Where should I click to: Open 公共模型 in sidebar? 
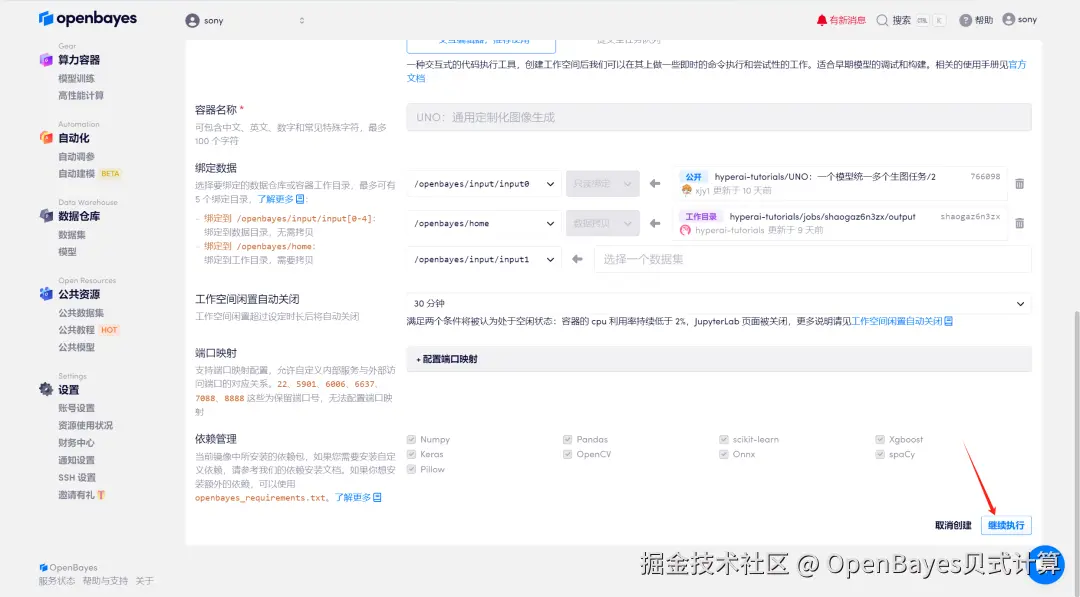point(76,347)
